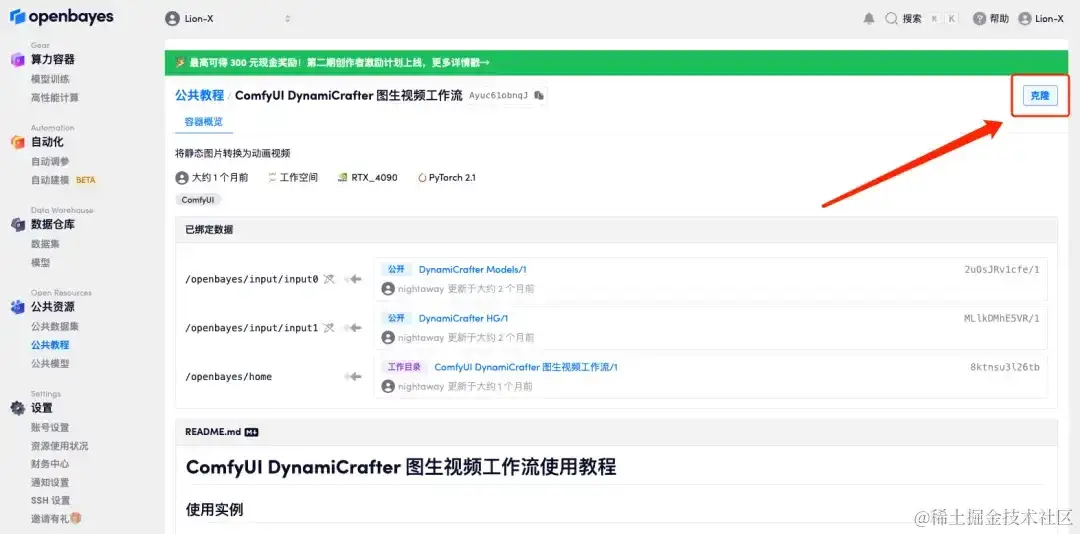Click the 公共教程 breadcrumb link
Screen dimensions: 1080x534
[x=199, y=95]
